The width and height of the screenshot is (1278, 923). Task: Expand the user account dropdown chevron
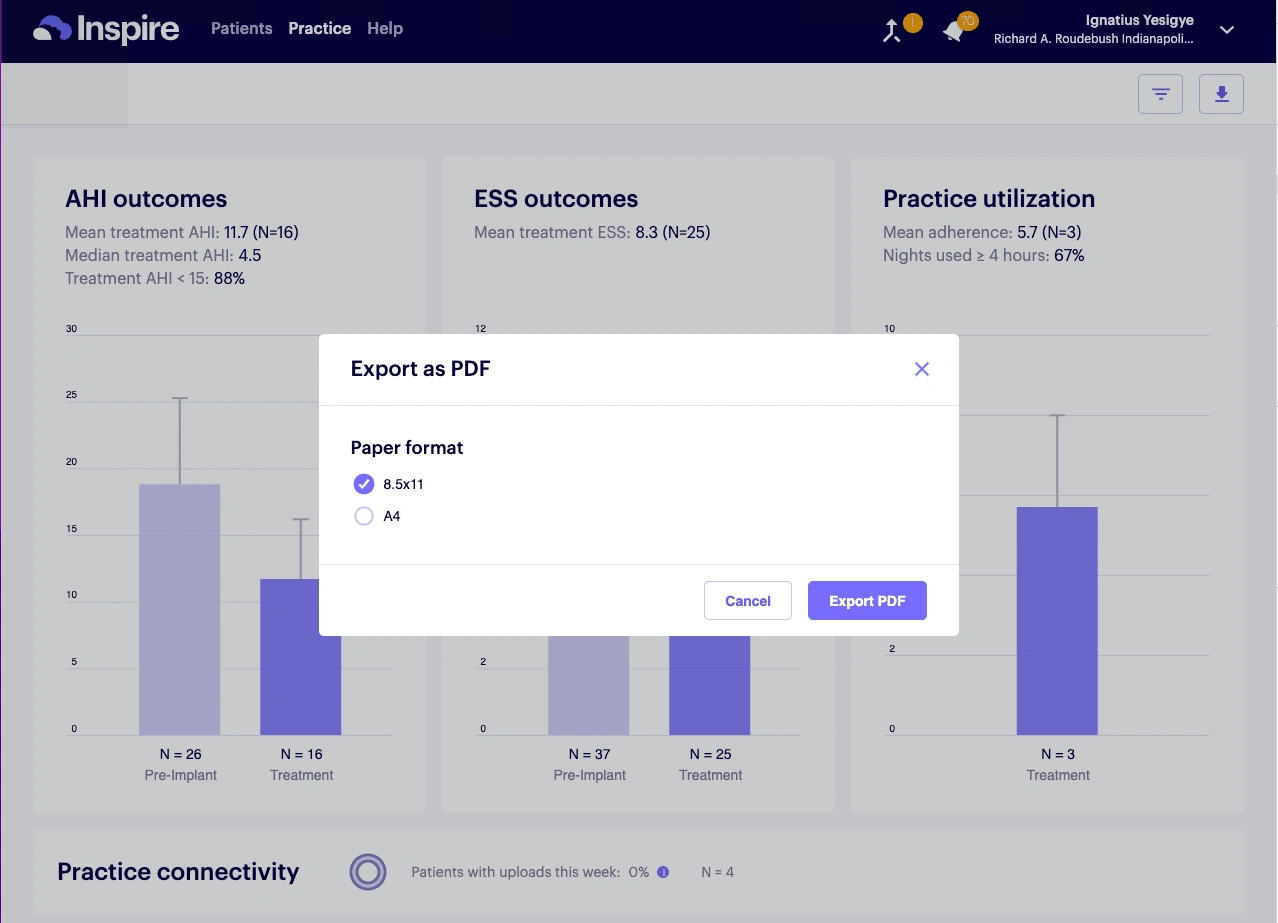coord(1227,30)
